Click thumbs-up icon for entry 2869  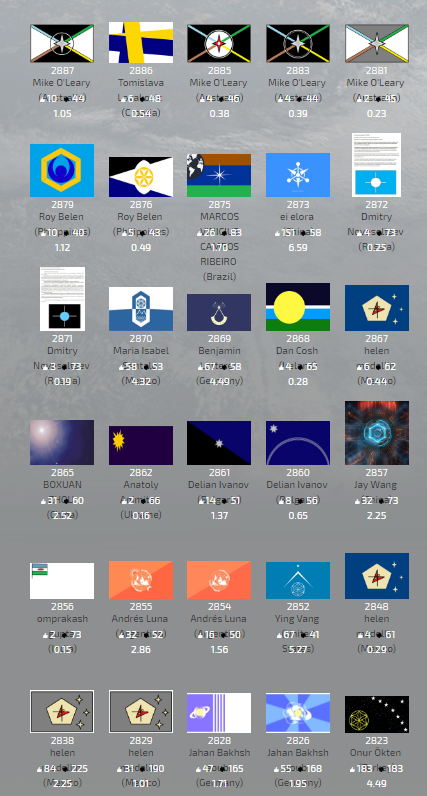pos(199,367)
